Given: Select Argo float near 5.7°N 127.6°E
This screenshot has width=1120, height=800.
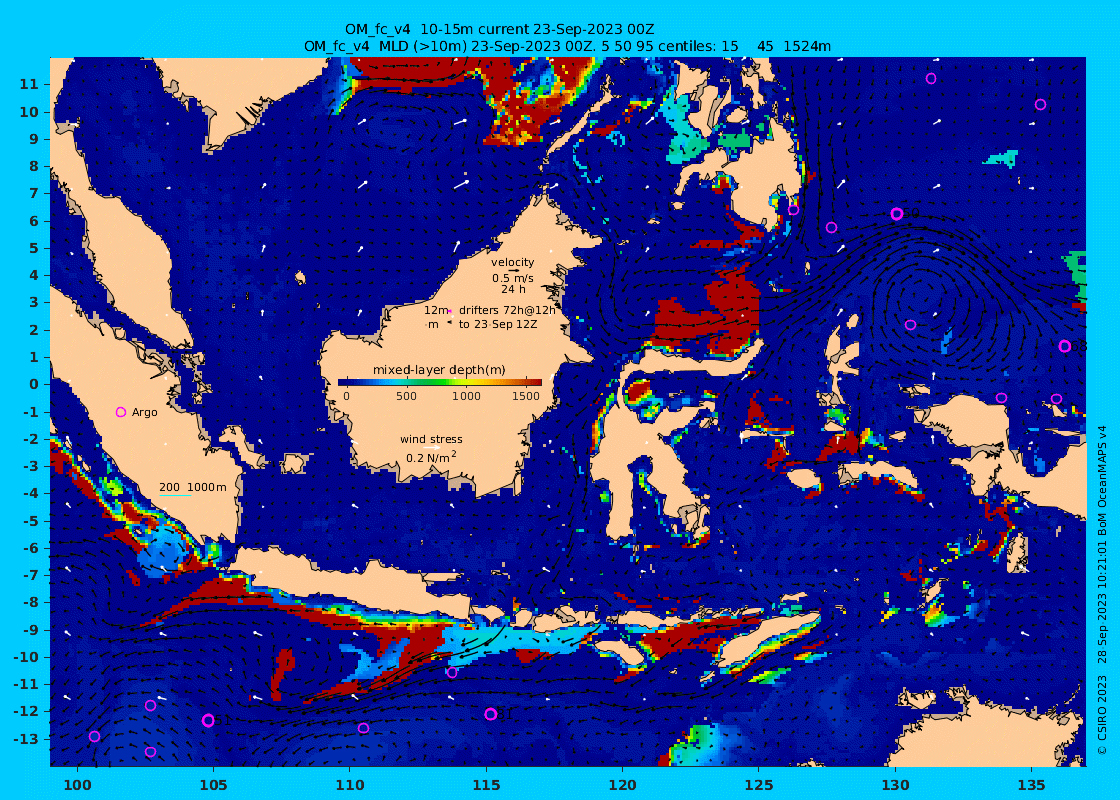Looking at the screenshot, I should (x=831, y=228).
